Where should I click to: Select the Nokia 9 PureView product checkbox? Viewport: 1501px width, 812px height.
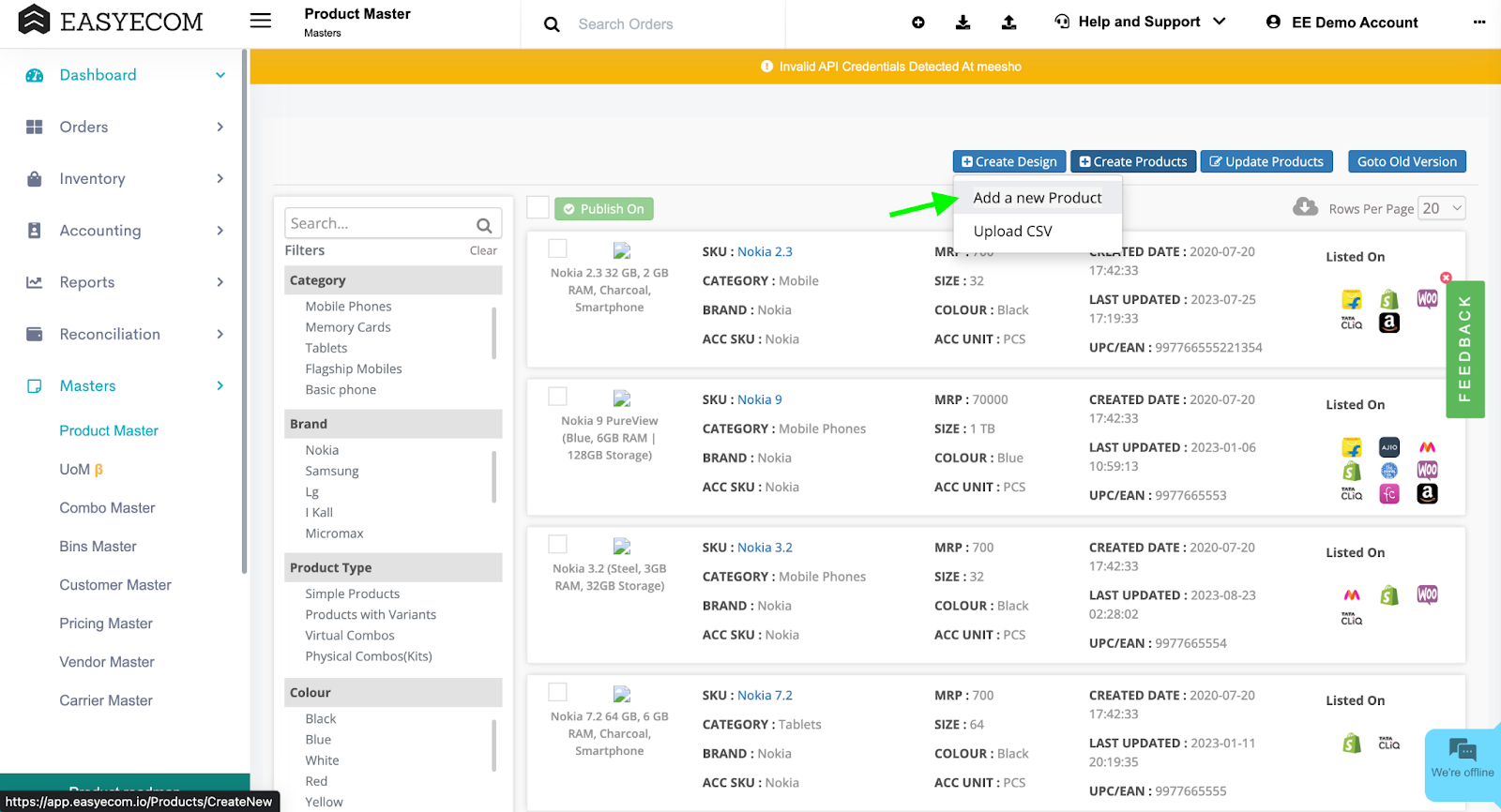557,397
